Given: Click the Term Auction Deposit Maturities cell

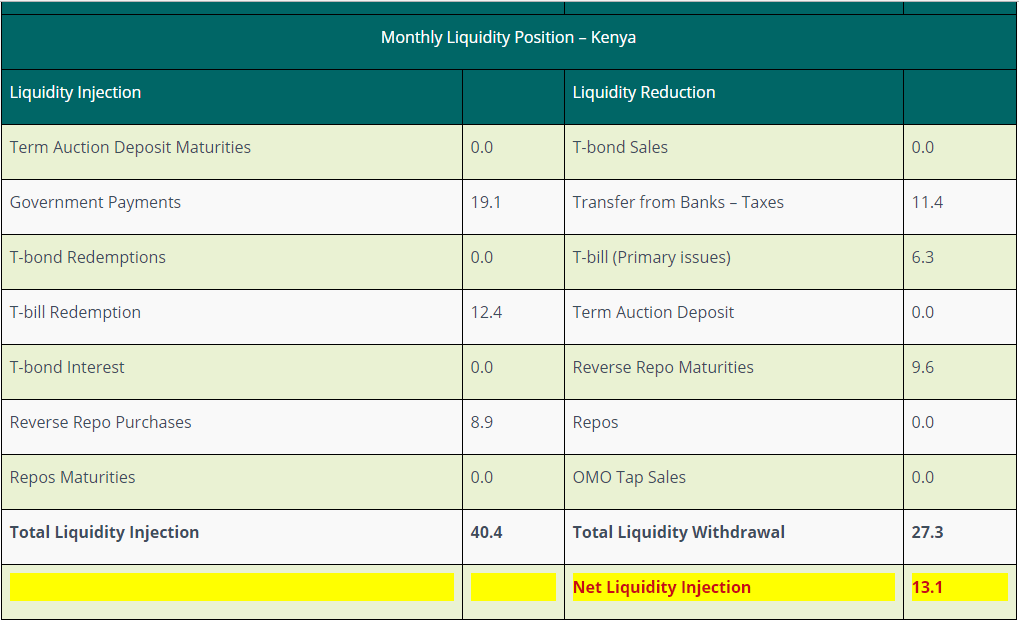Looking at the screenshot, I should pyautogui.click(x=130, y=148).
